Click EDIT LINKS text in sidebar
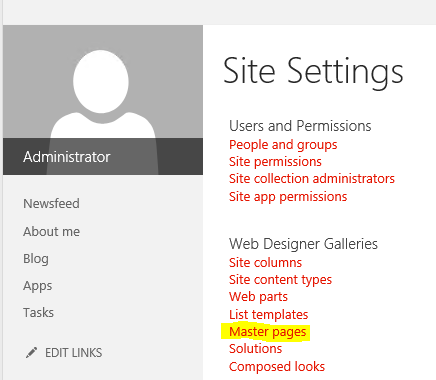 pyautogui.click(x=74, y=353)
